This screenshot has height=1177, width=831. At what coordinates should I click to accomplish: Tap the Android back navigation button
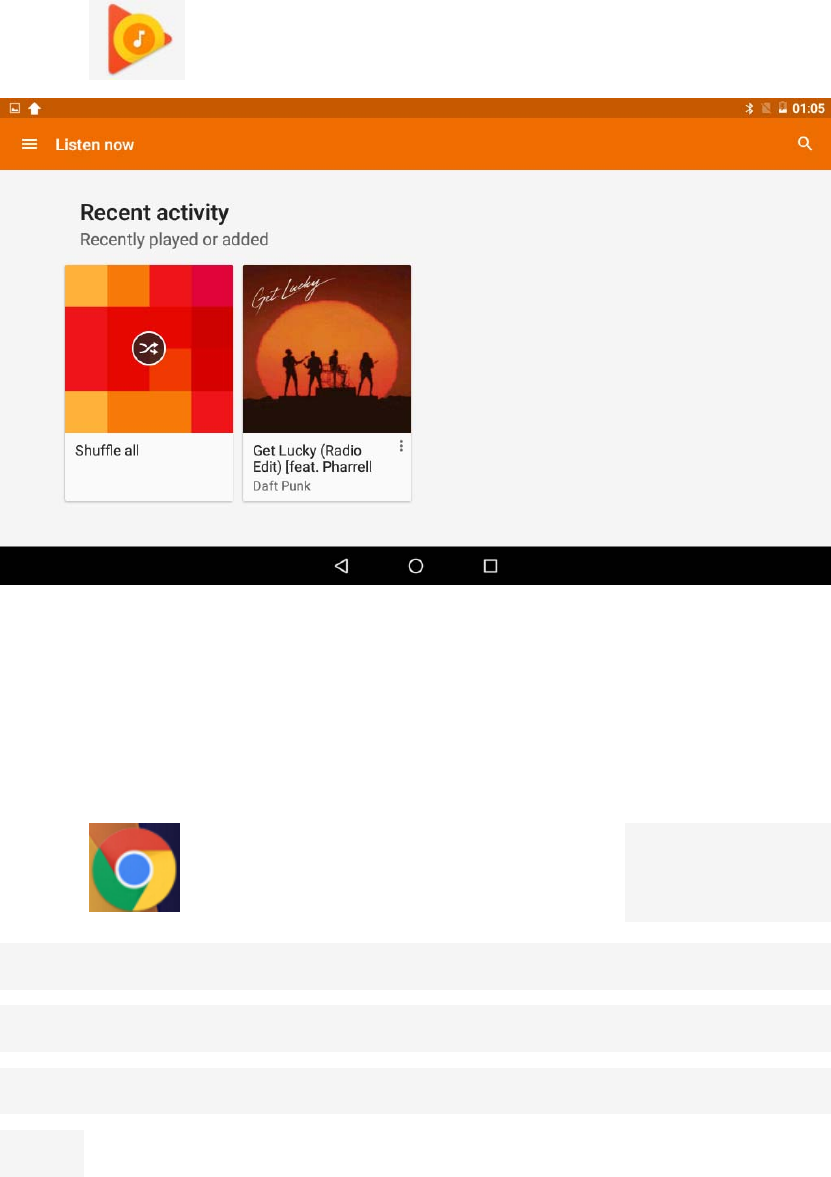click(x=342, y=566)
